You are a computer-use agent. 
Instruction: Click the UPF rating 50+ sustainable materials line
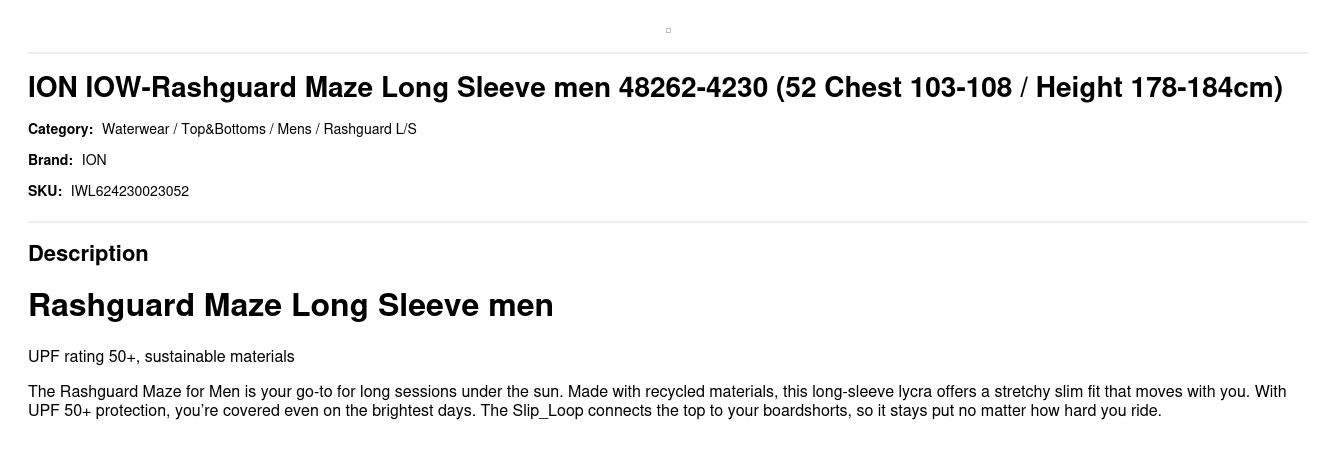tap(161, 357)
